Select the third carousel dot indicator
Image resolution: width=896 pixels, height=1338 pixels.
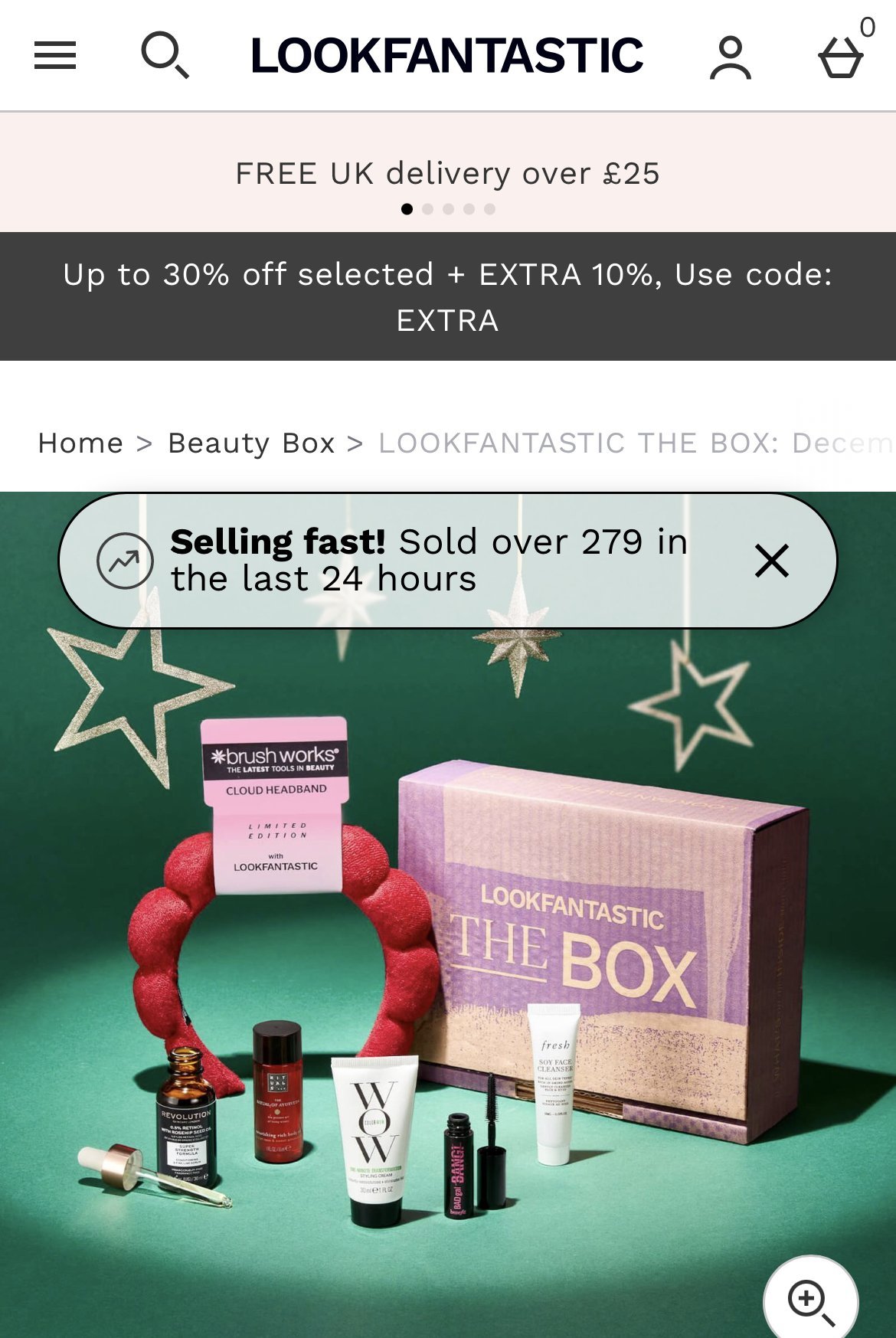(448, 209)
